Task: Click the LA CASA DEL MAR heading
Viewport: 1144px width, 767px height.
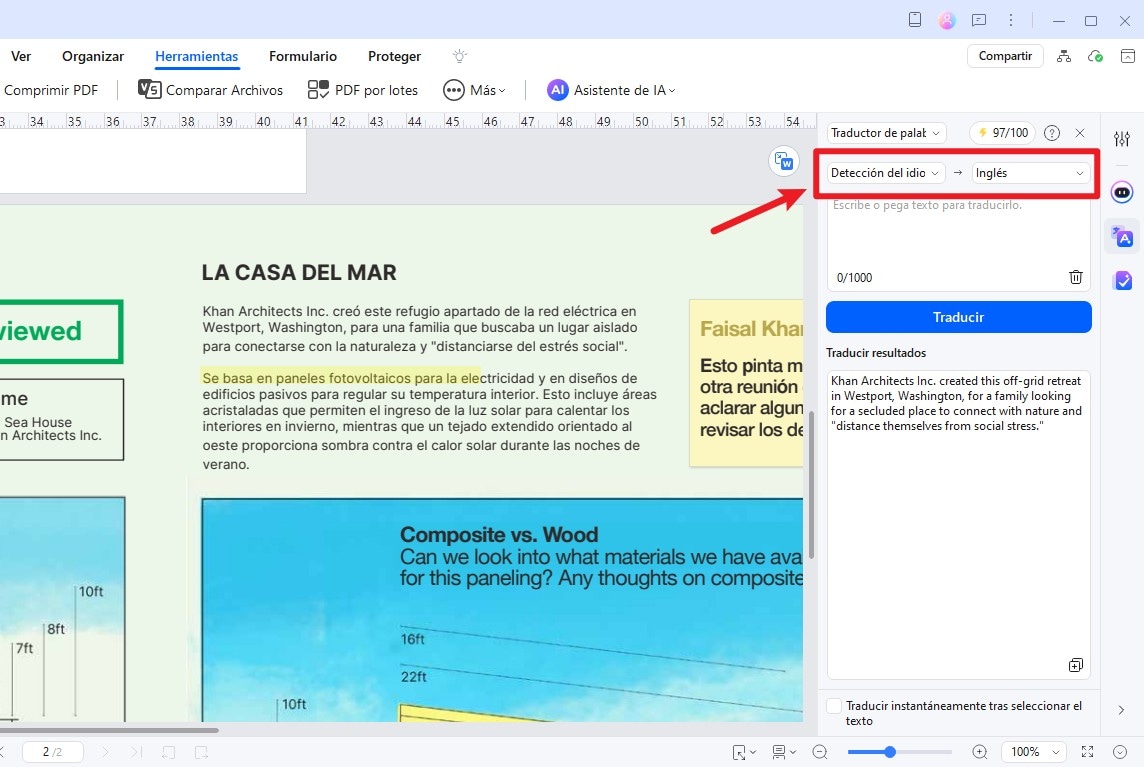Action: pyautogui.click(x=299, y=273)
